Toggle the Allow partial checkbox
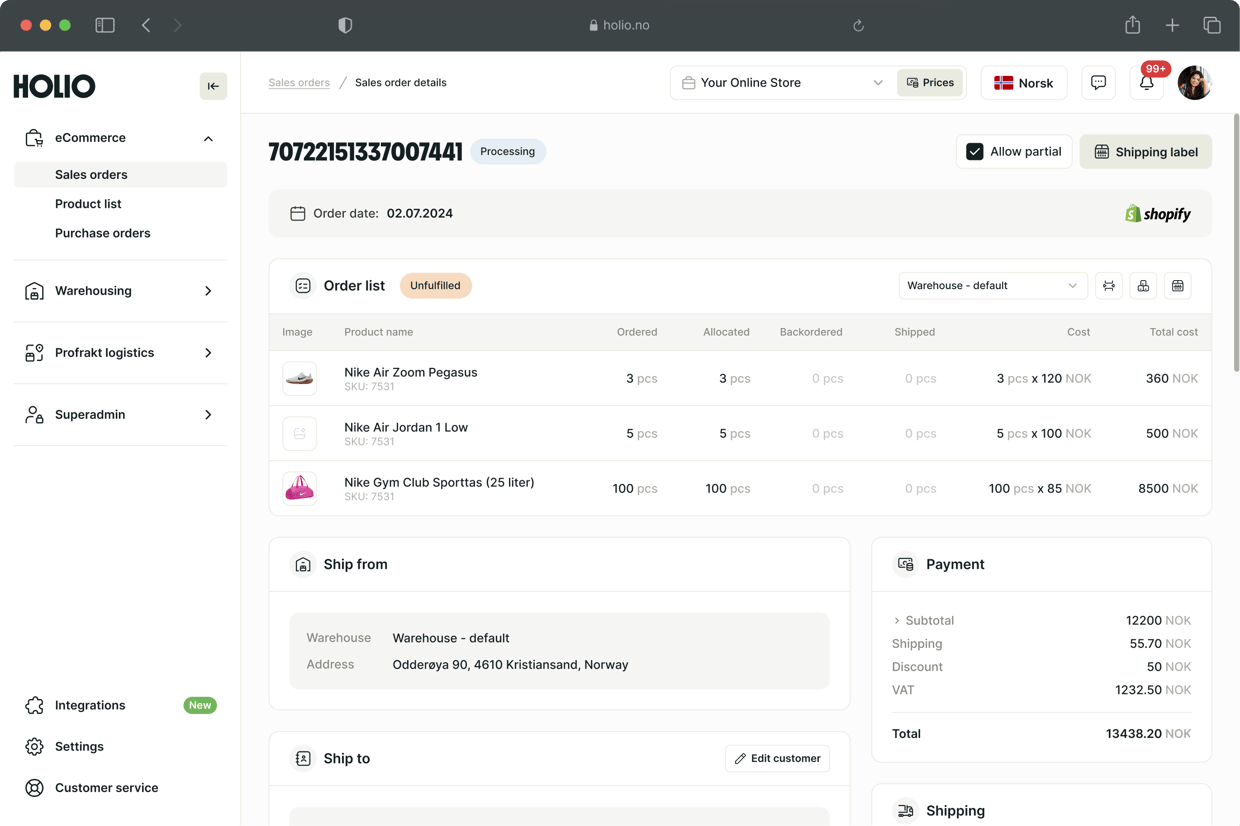The height and width of the screenshot is (826, 1240). pyautogui.click(x=975, y=152)
